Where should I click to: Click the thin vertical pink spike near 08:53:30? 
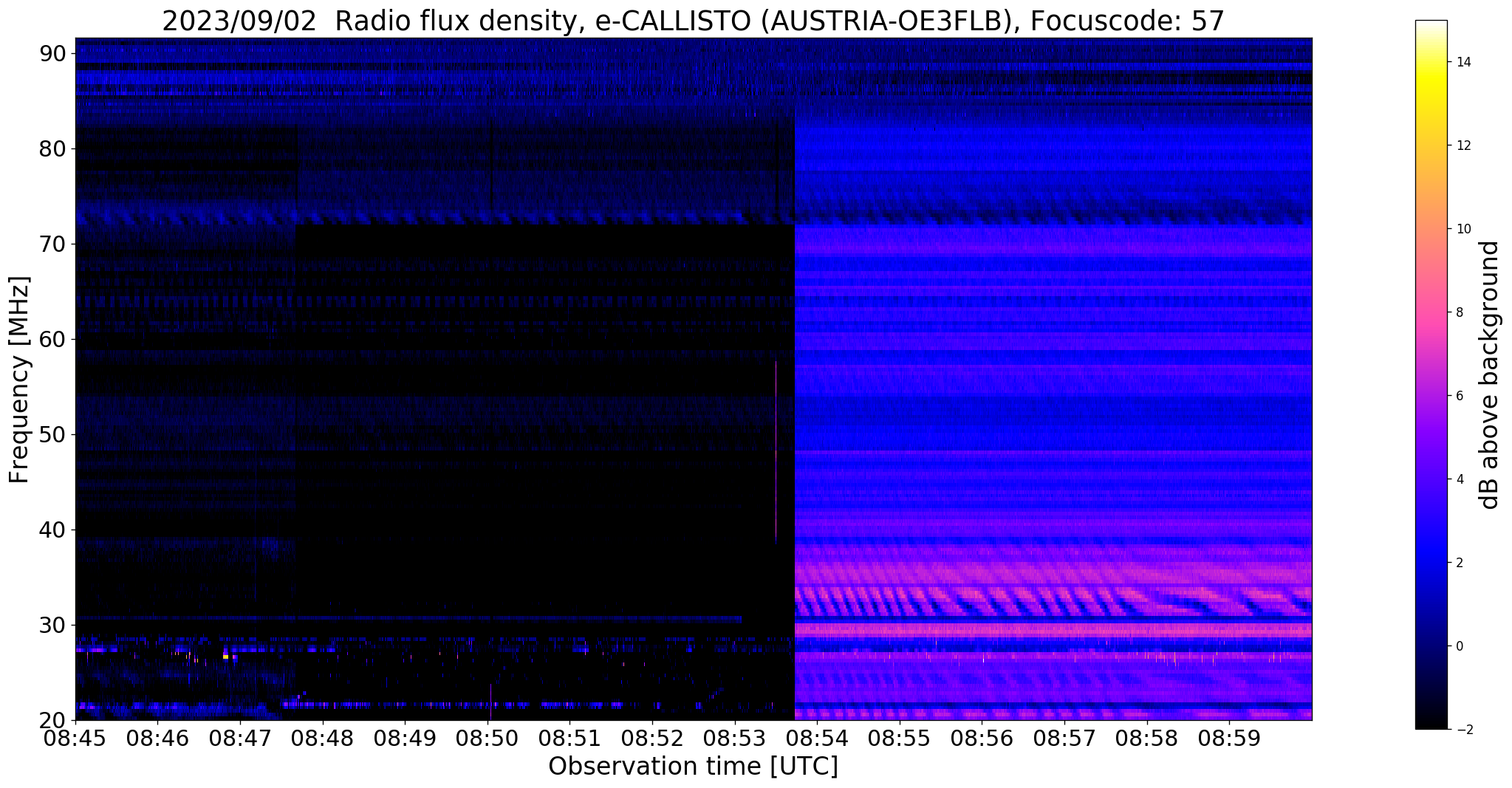776,452
